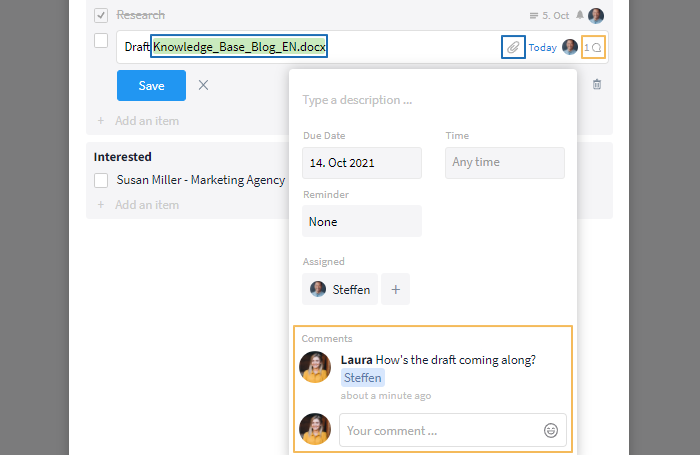This screenshot has width=700, height=455.
Task: Click the trash delete icon
Action: click(597, 85)
